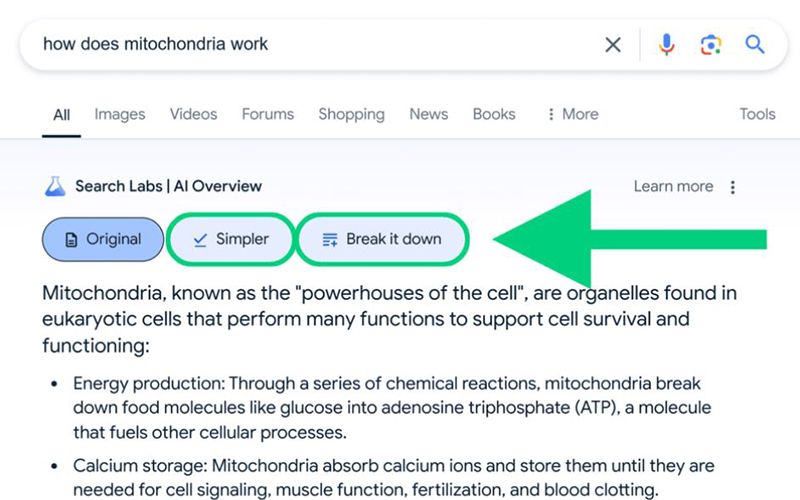Click the Learn more link
Screen dimensions: 800x500
point(673,187)
